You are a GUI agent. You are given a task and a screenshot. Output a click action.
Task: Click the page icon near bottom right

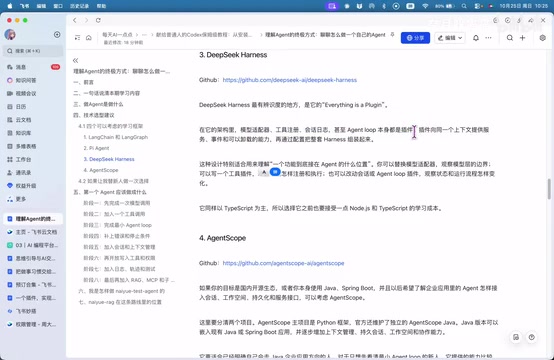click(x=516, y=337)
